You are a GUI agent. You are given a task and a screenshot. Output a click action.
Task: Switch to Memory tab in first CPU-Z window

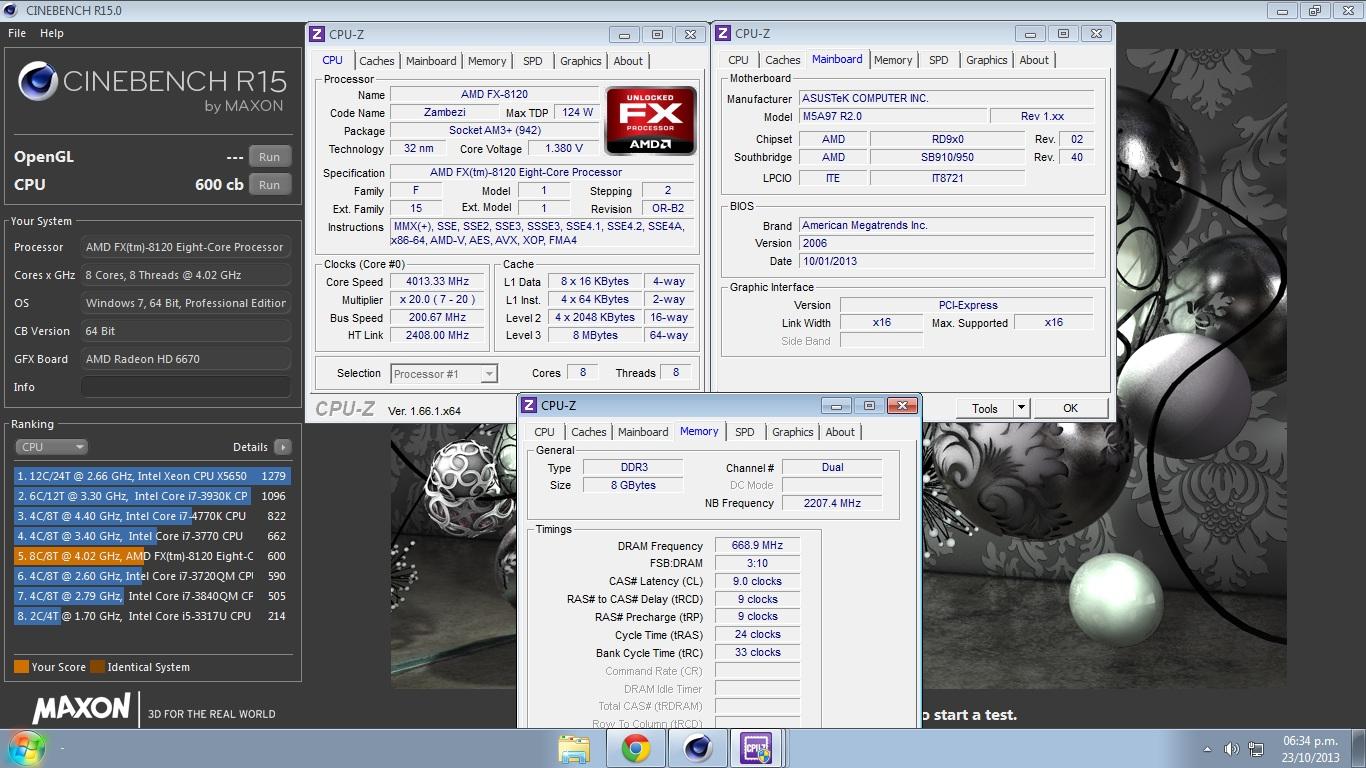pos(487,61)
